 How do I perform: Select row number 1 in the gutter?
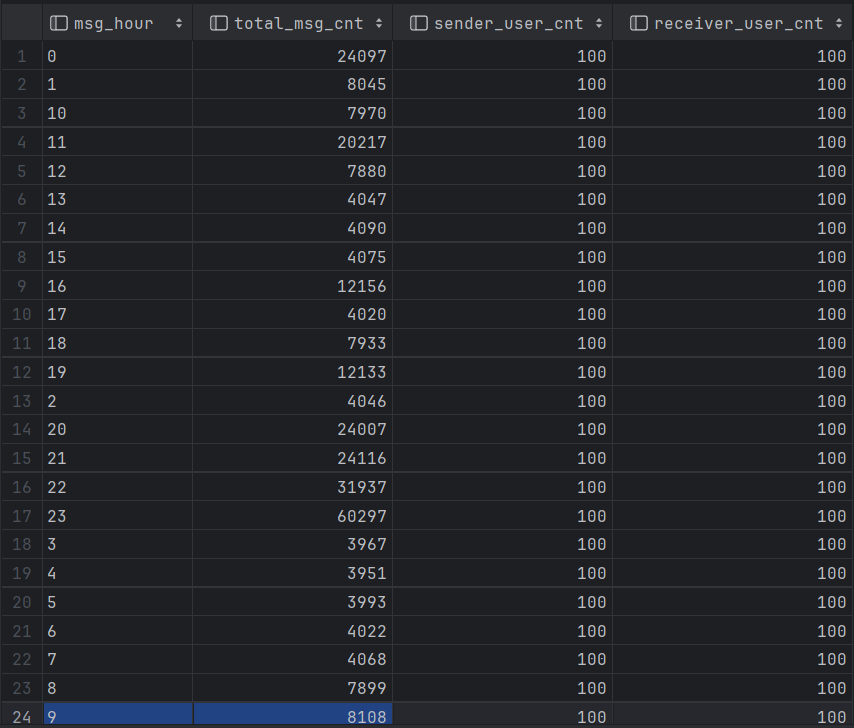(x=21, y=56)
